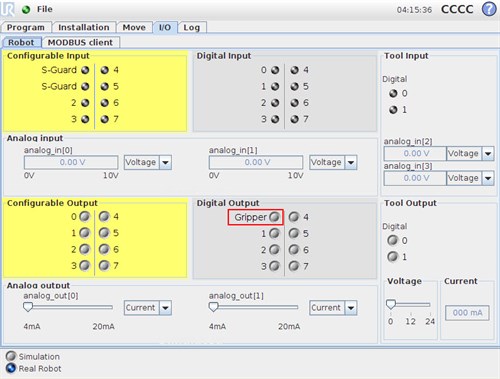Click the analog_out[1] slider handle
The width and height of the screenshot is (500, 379).
(213, 307)
